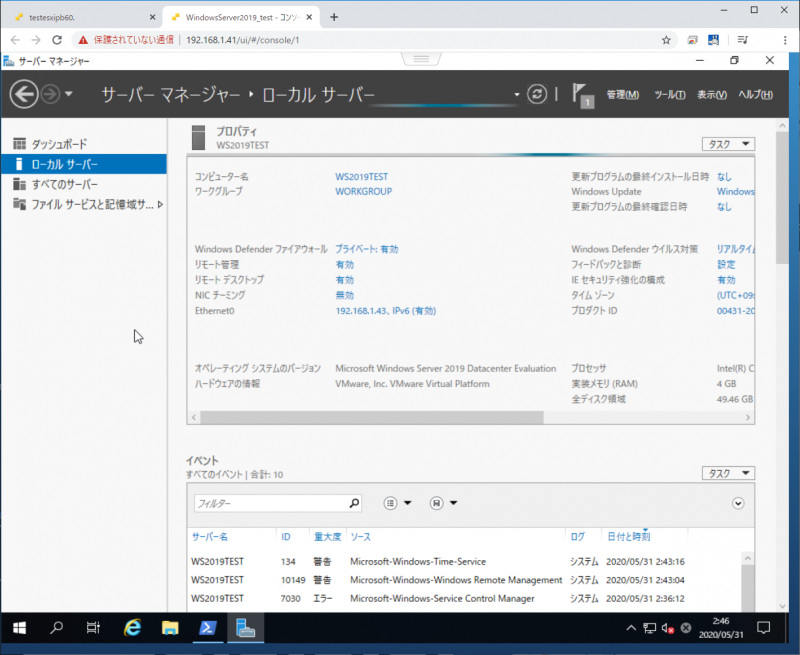Image resolution: width=800 pixels, height=655 pixels.
Task: Click the firewall プライベート: 有効 link
Action: pyautogui.click(x=366, y=249)
